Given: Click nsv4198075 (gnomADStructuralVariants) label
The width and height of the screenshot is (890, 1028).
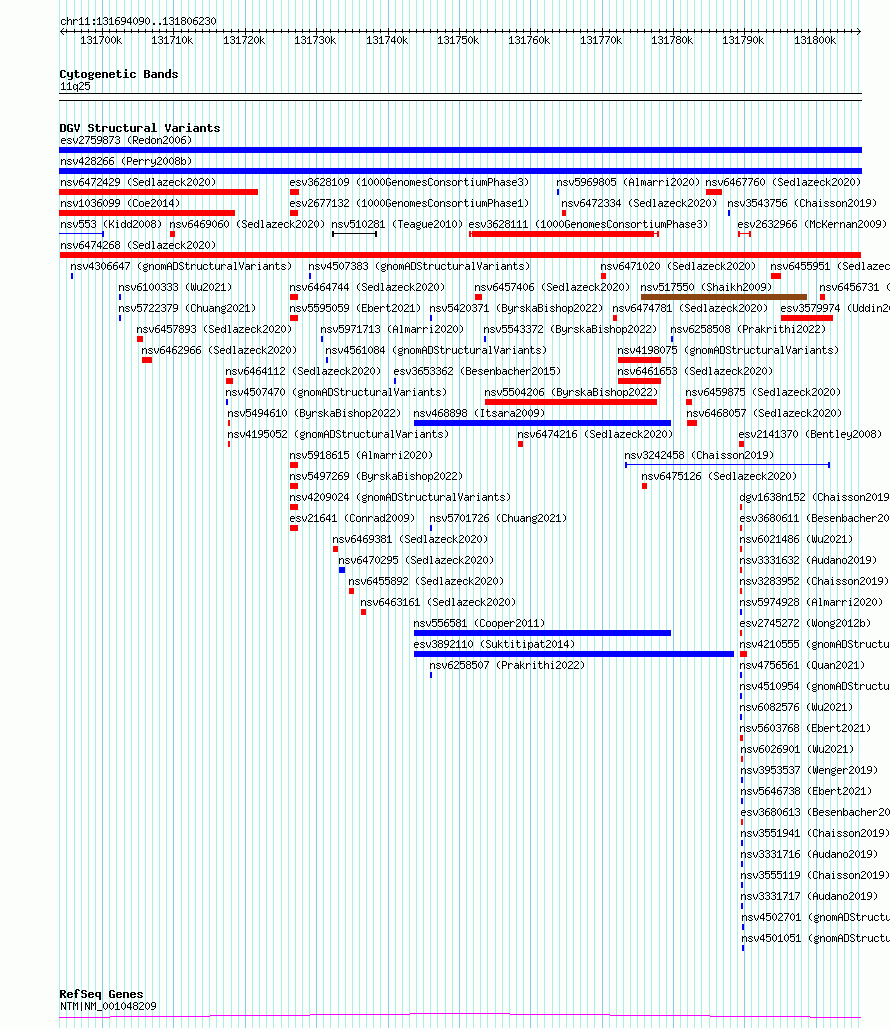Looking at the screenshot, I should point(728,350).
